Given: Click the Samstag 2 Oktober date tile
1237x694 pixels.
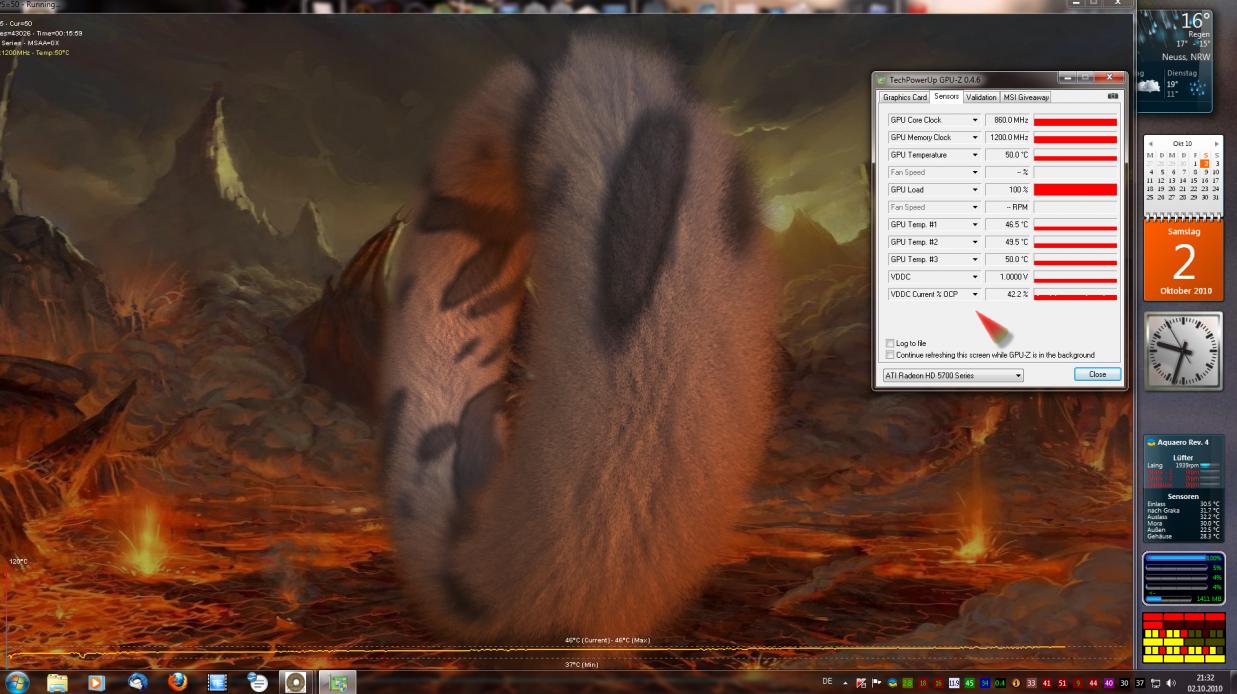Looking at the screenshot, I should [x=1182, y=262].
